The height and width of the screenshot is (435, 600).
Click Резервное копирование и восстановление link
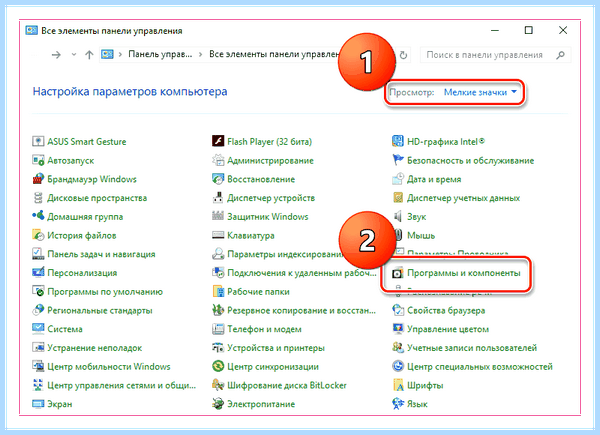[302, 310]
